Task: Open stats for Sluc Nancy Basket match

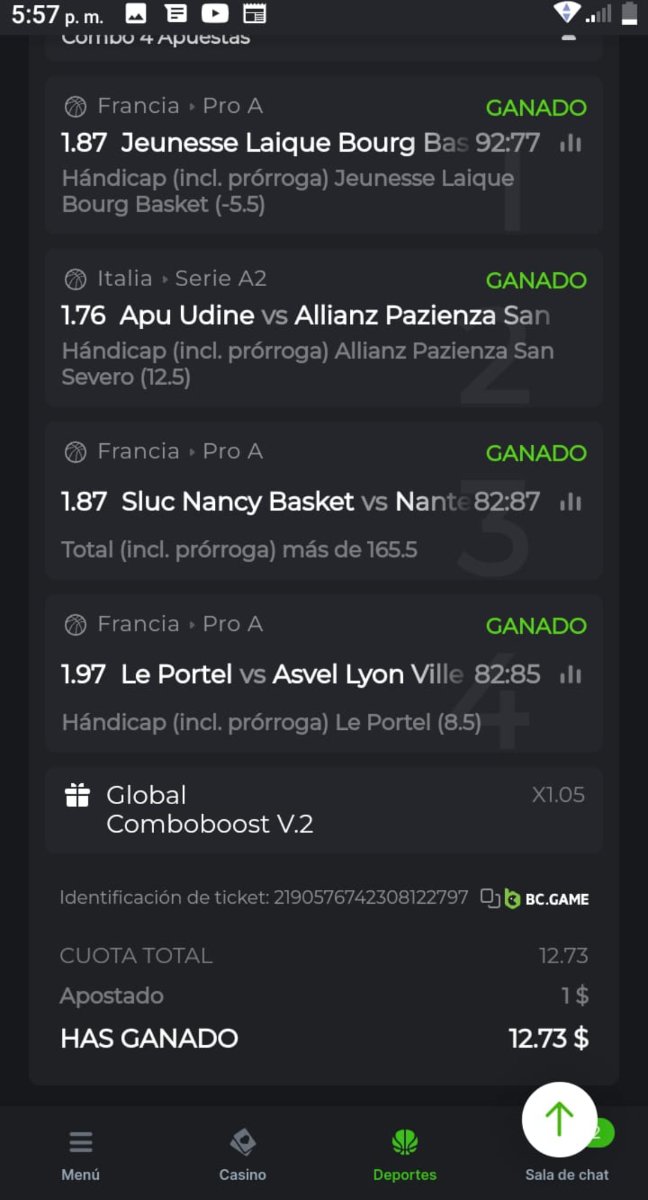Action: tap(571, 502)
